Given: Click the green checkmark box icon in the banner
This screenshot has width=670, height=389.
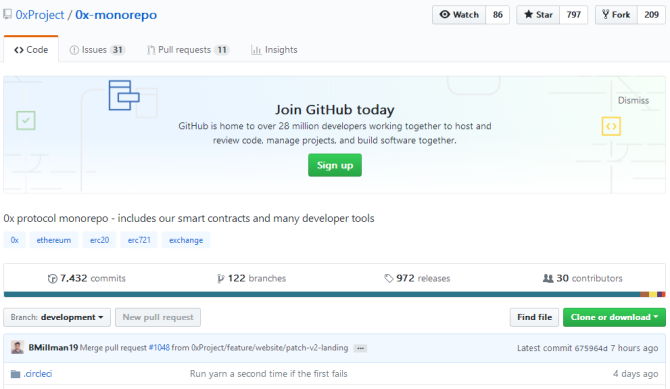Looking at the screenshot, I should point(26,121).
